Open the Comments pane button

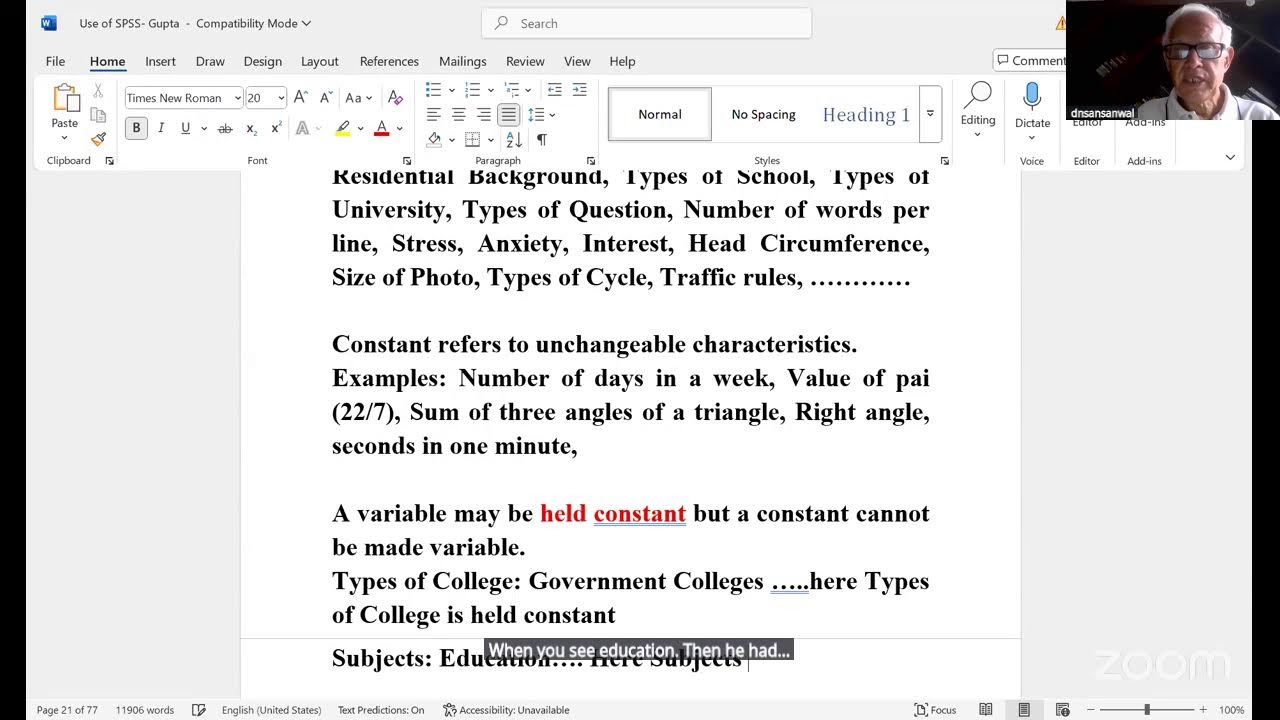click(1031, 61)
